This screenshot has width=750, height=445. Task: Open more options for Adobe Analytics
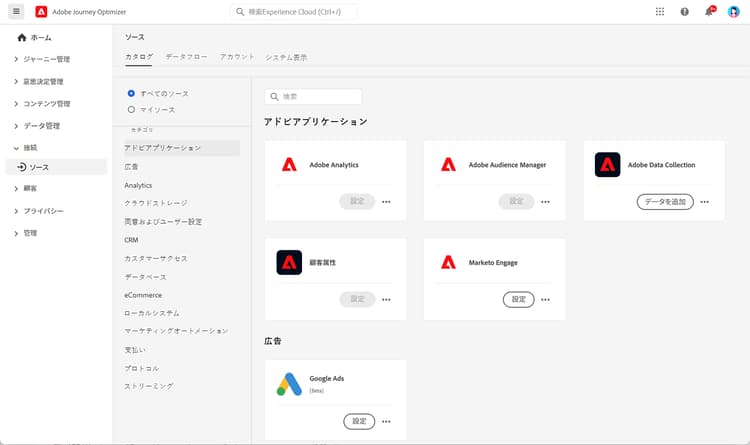386,202
